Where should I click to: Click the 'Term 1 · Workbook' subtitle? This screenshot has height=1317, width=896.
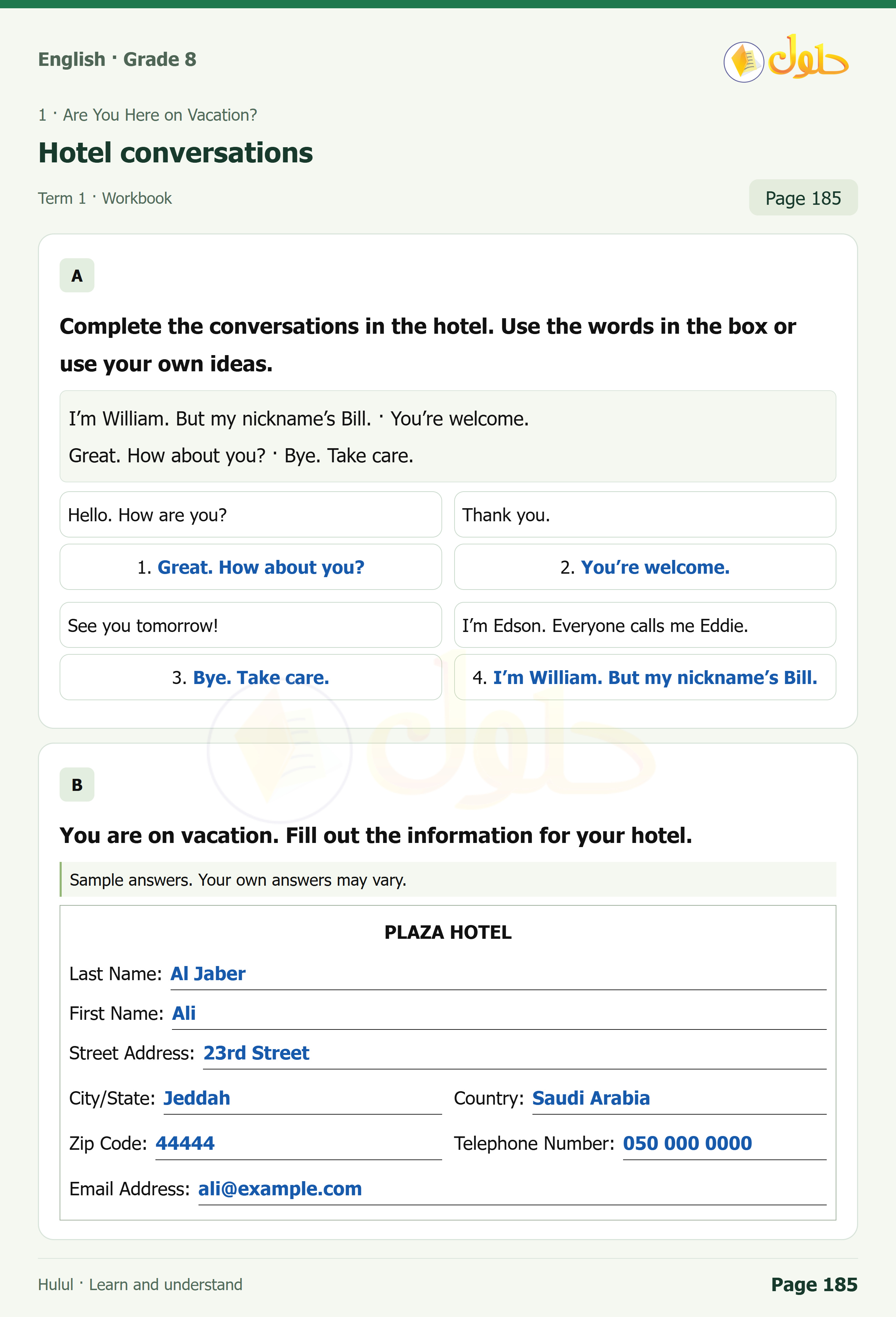tap(105, 198)
